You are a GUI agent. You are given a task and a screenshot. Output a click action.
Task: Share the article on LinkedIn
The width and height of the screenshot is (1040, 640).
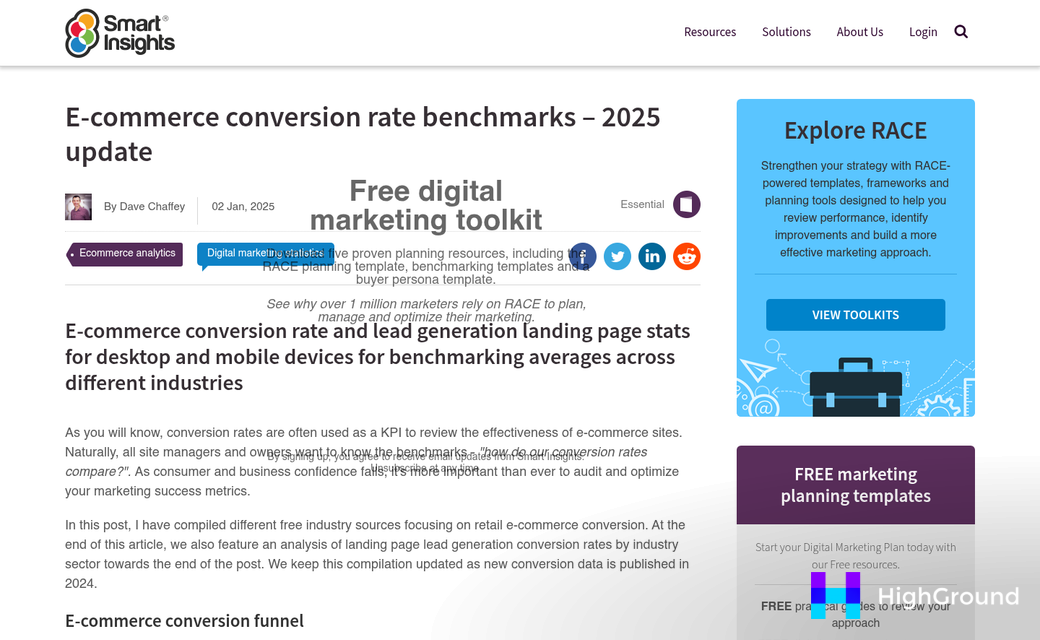click(x=652, y=256)
